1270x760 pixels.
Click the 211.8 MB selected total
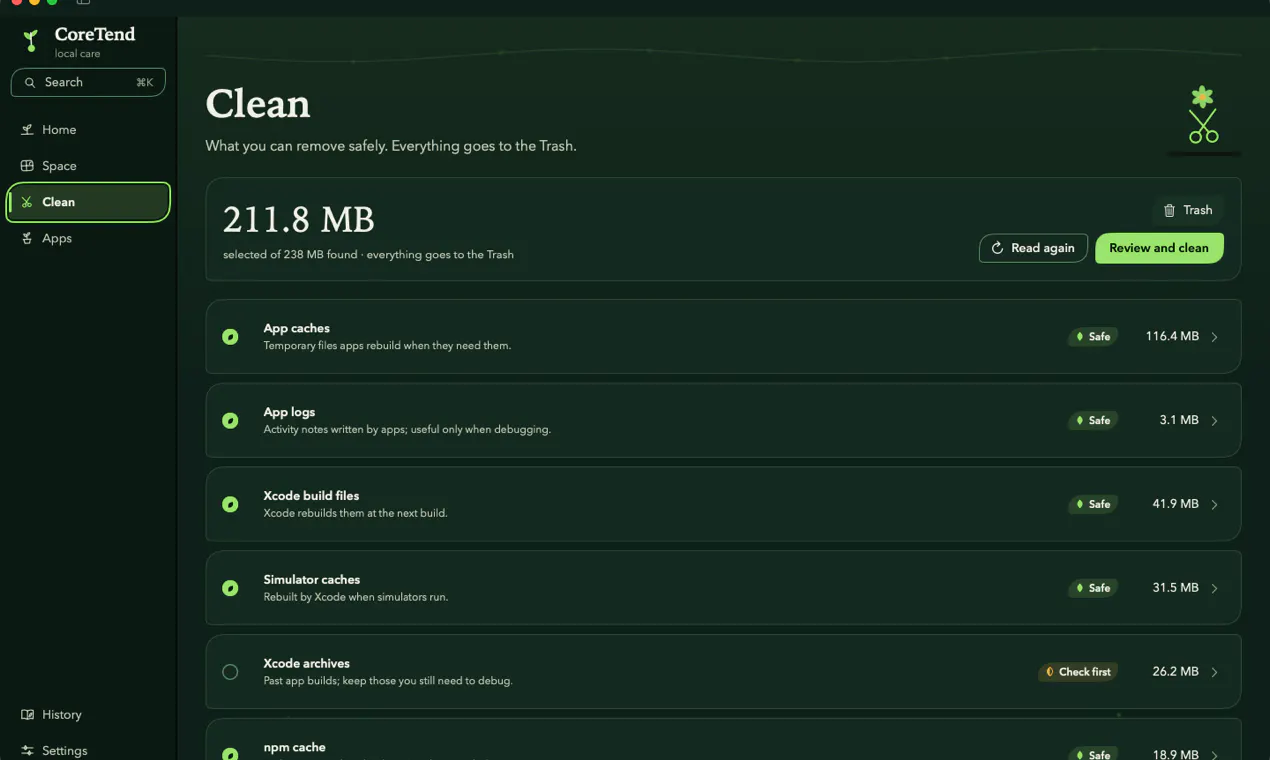click(298, 219)
